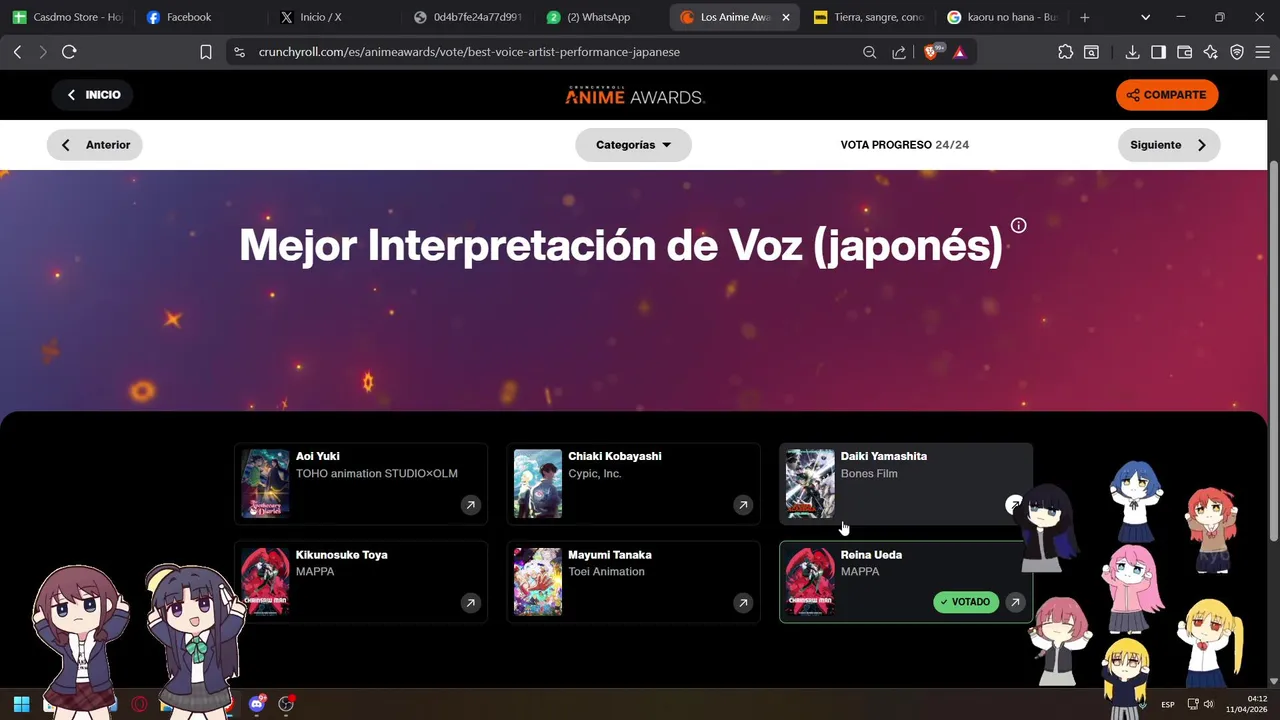The height and width of the screenshot is (720, 1280).
Task: Open the browser hamburger menu
Action: point(1263,52)
